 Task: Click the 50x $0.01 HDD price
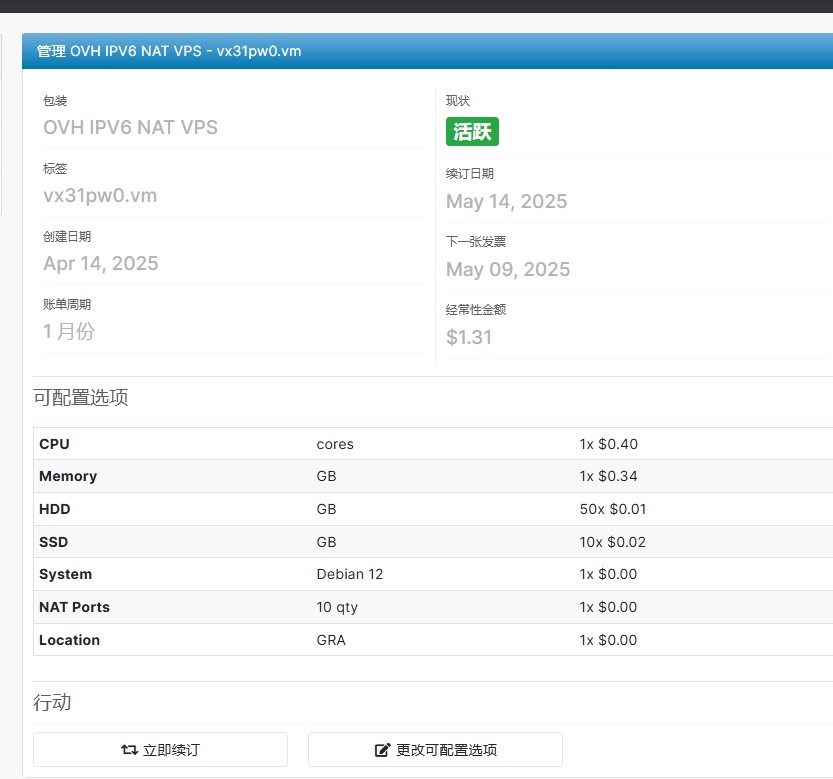click(x=613, y=509)
